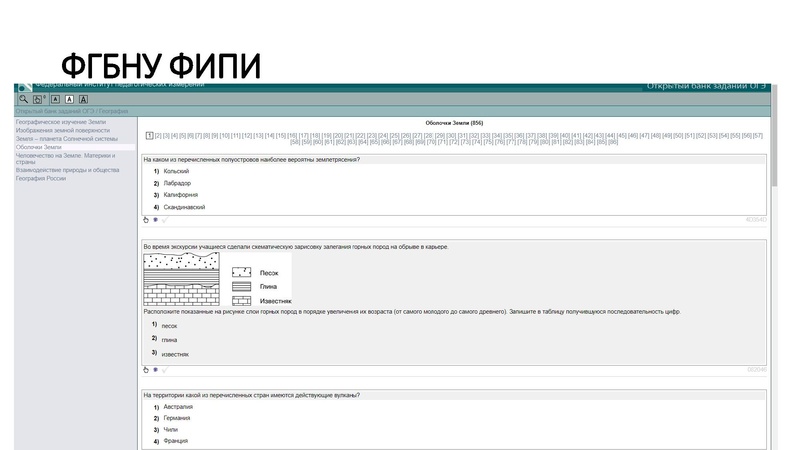Select the medium font size 'A' icon

pos(69,99)
